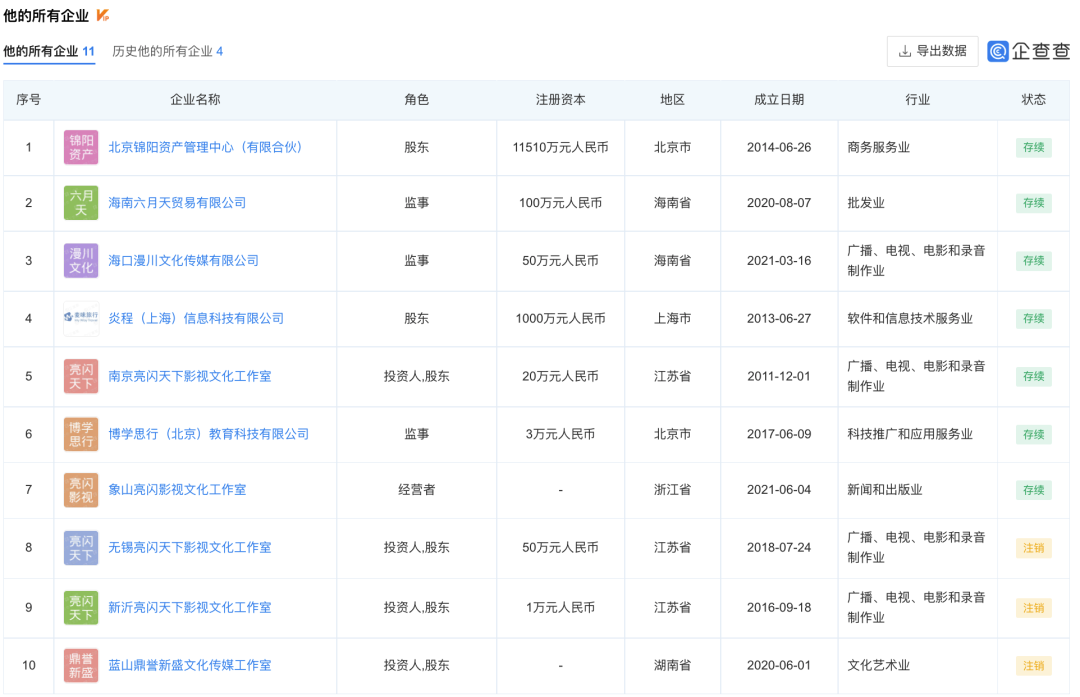Click the 注销 status badge for 无锡亮闪天下
Viewport: 1080px width, 697px height.
coord(1033,548)
